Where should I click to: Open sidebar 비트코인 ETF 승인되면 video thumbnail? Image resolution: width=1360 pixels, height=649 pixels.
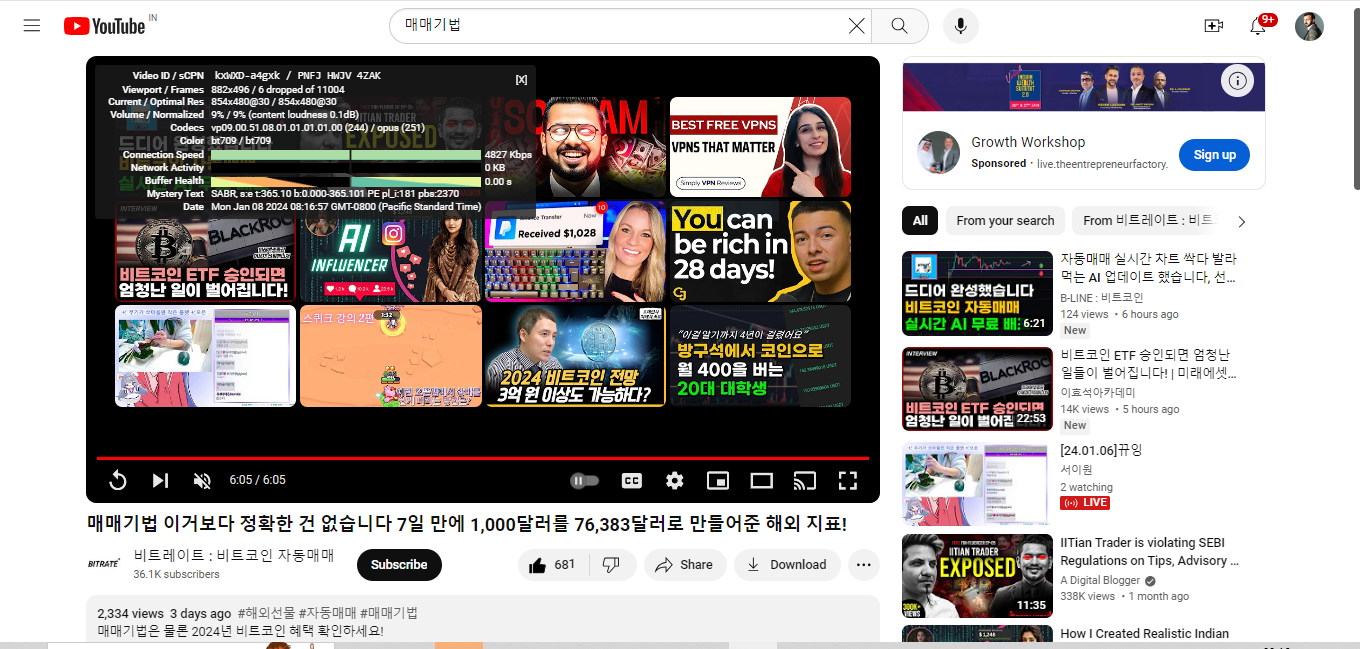coord(977,389)
